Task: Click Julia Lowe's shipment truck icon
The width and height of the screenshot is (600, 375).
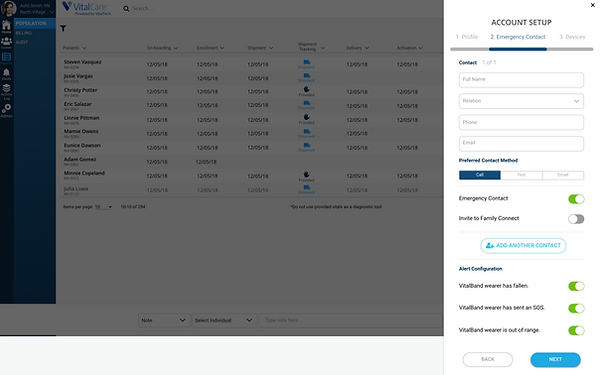Action: pyautogui.click(x=307, y=189)
